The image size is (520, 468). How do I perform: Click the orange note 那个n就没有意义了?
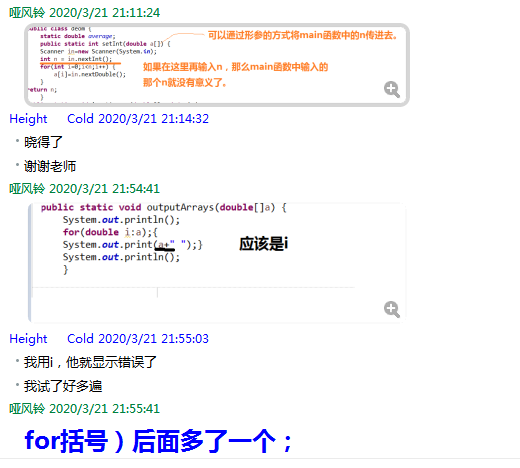pyautogui.click(x=185, y=82)
